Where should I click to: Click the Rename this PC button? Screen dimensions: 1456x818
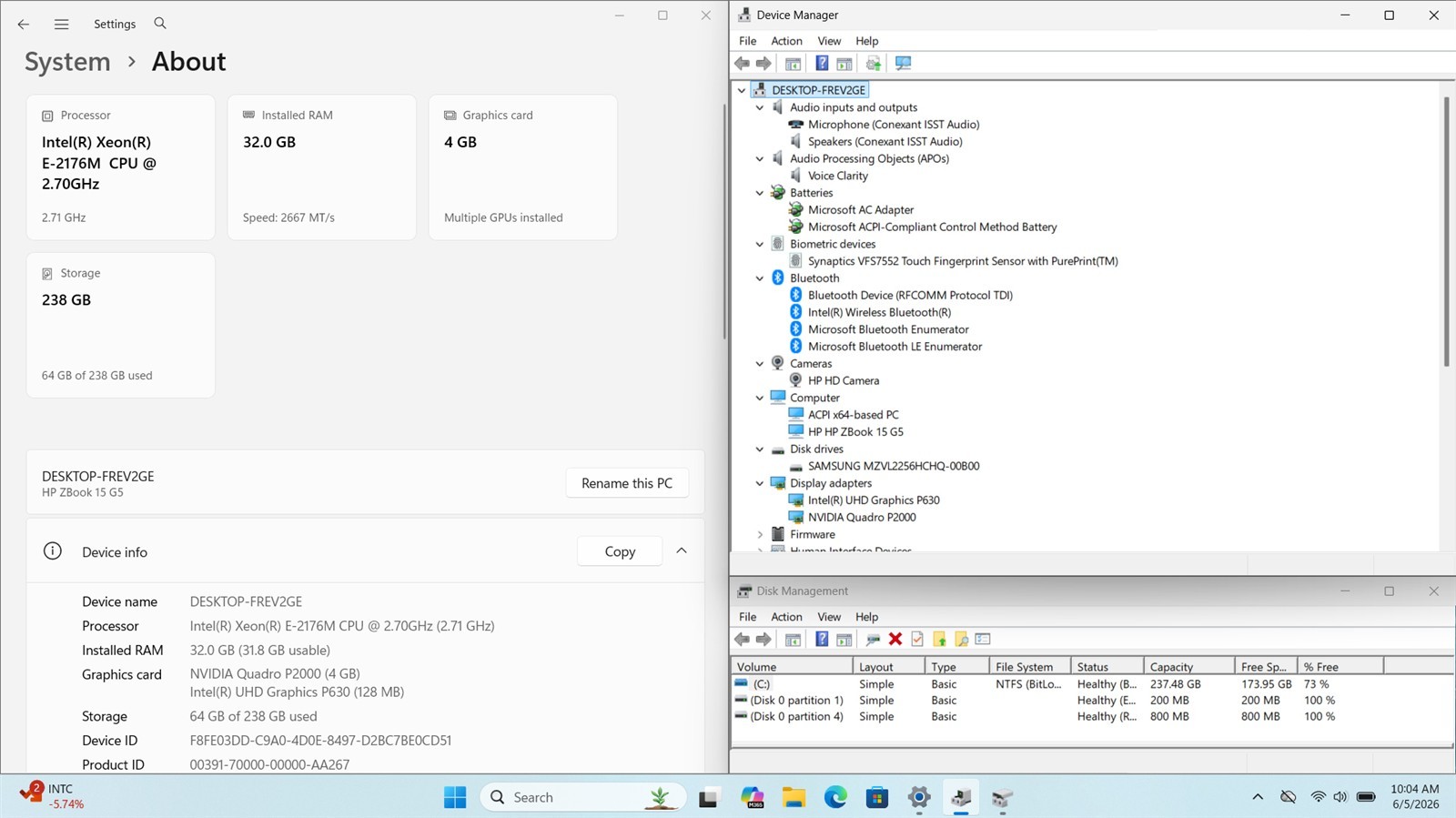(x=627, y=483)
